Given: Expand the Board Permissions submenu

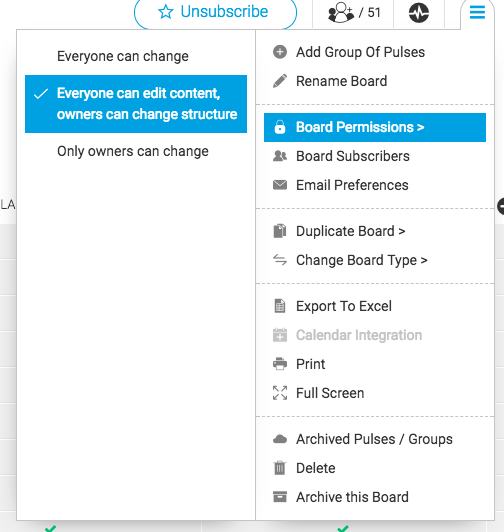Looking at the screenshot, I should (x=375, y=127).
